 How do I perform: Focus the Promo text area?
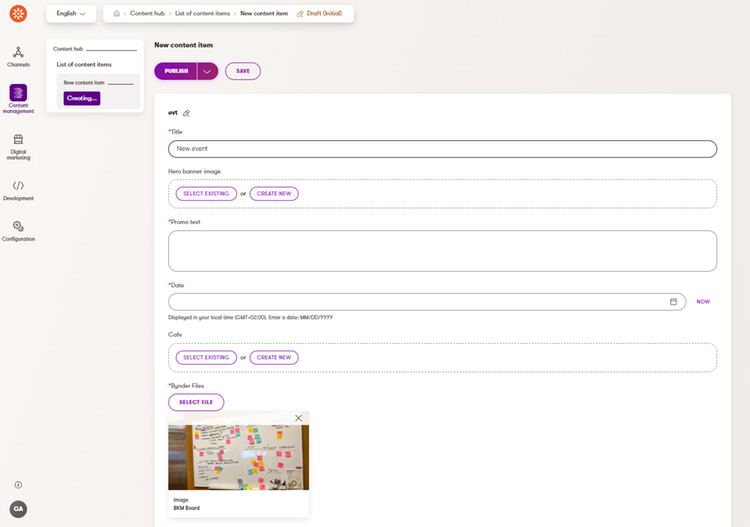(x=442, y=251)
